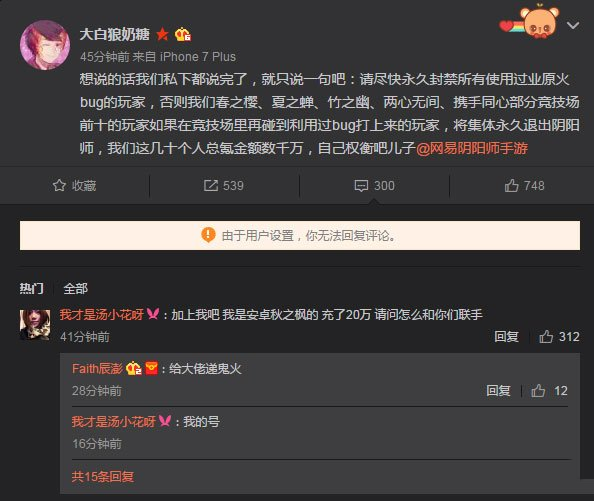Screen dimensions: 594x501
Task: Click the repost icon showing 539
Action: click(x=211, y=186)
